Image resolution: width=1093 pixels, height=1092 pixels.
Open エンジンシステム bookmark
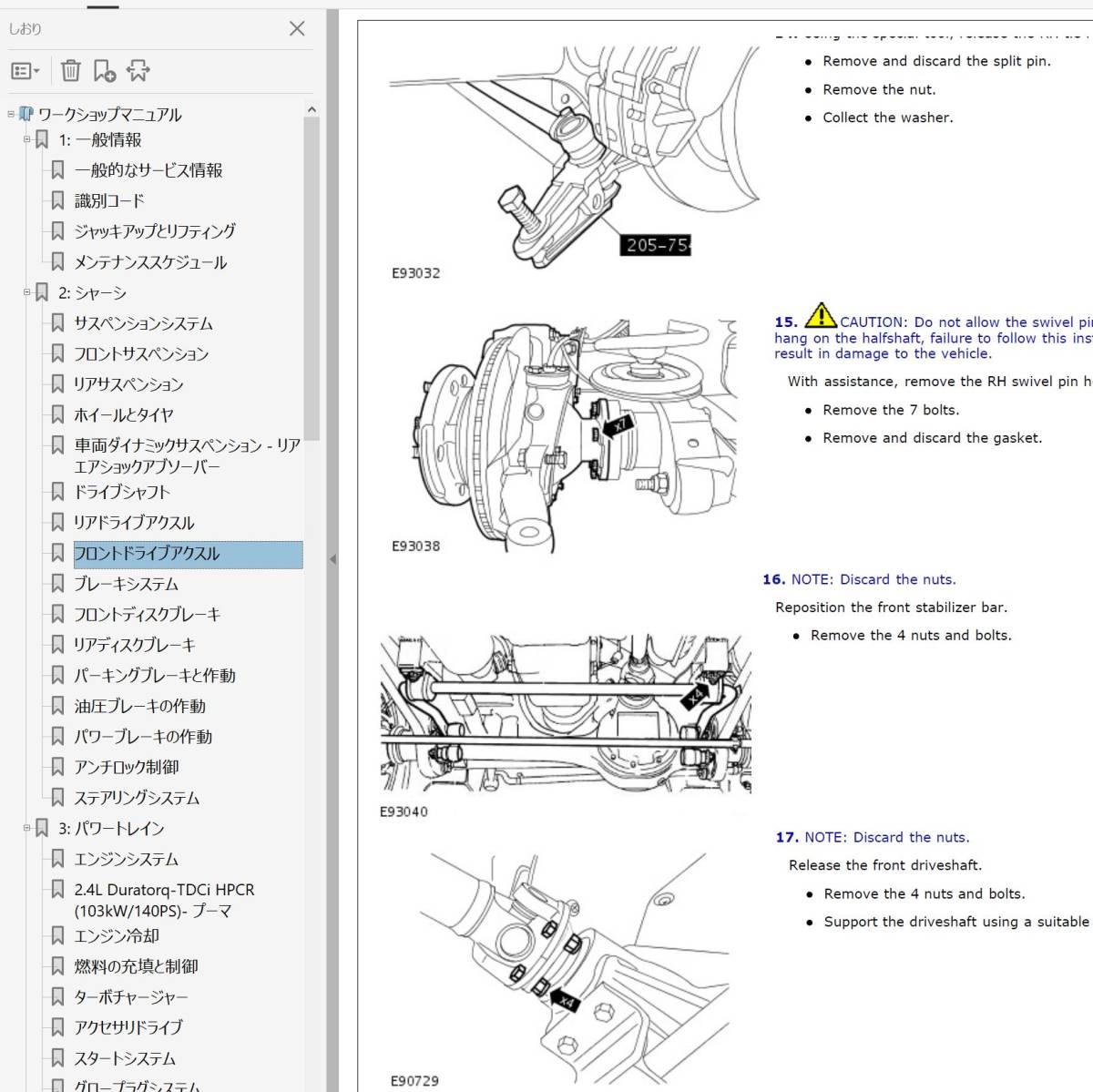click(127, 860)
